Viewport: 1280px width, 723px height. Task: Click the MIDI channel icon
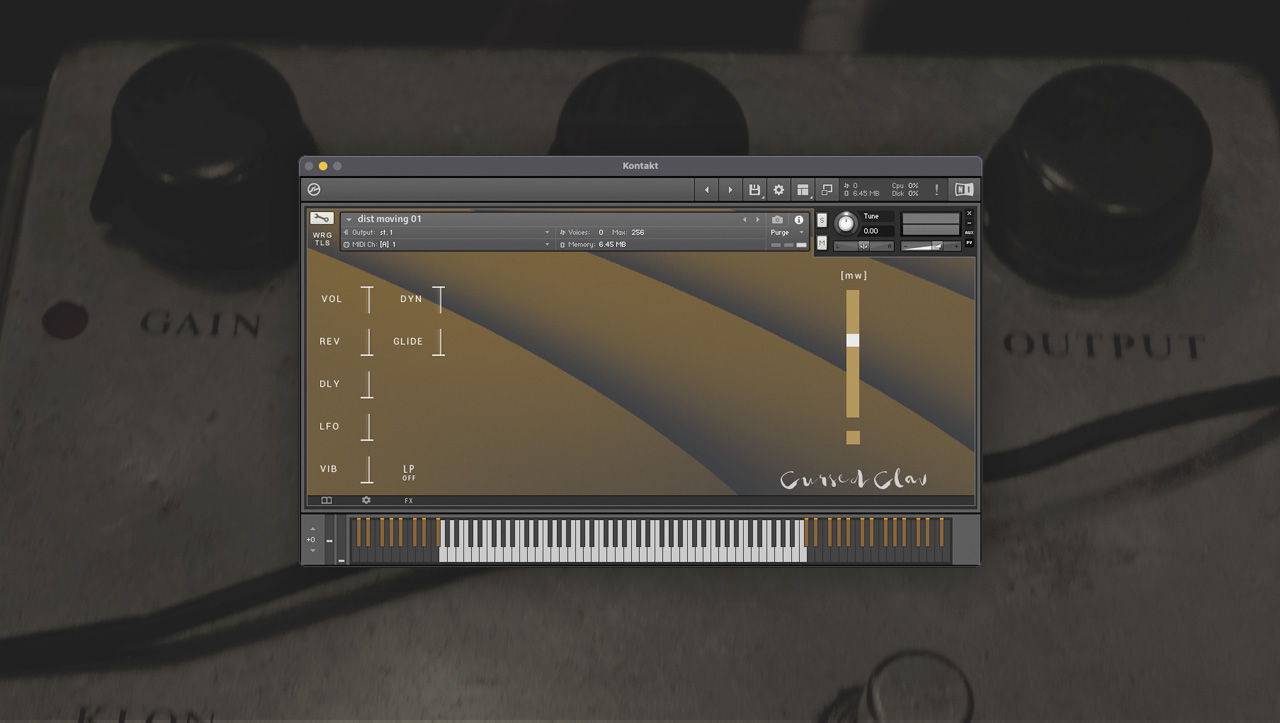pos(347,244)
